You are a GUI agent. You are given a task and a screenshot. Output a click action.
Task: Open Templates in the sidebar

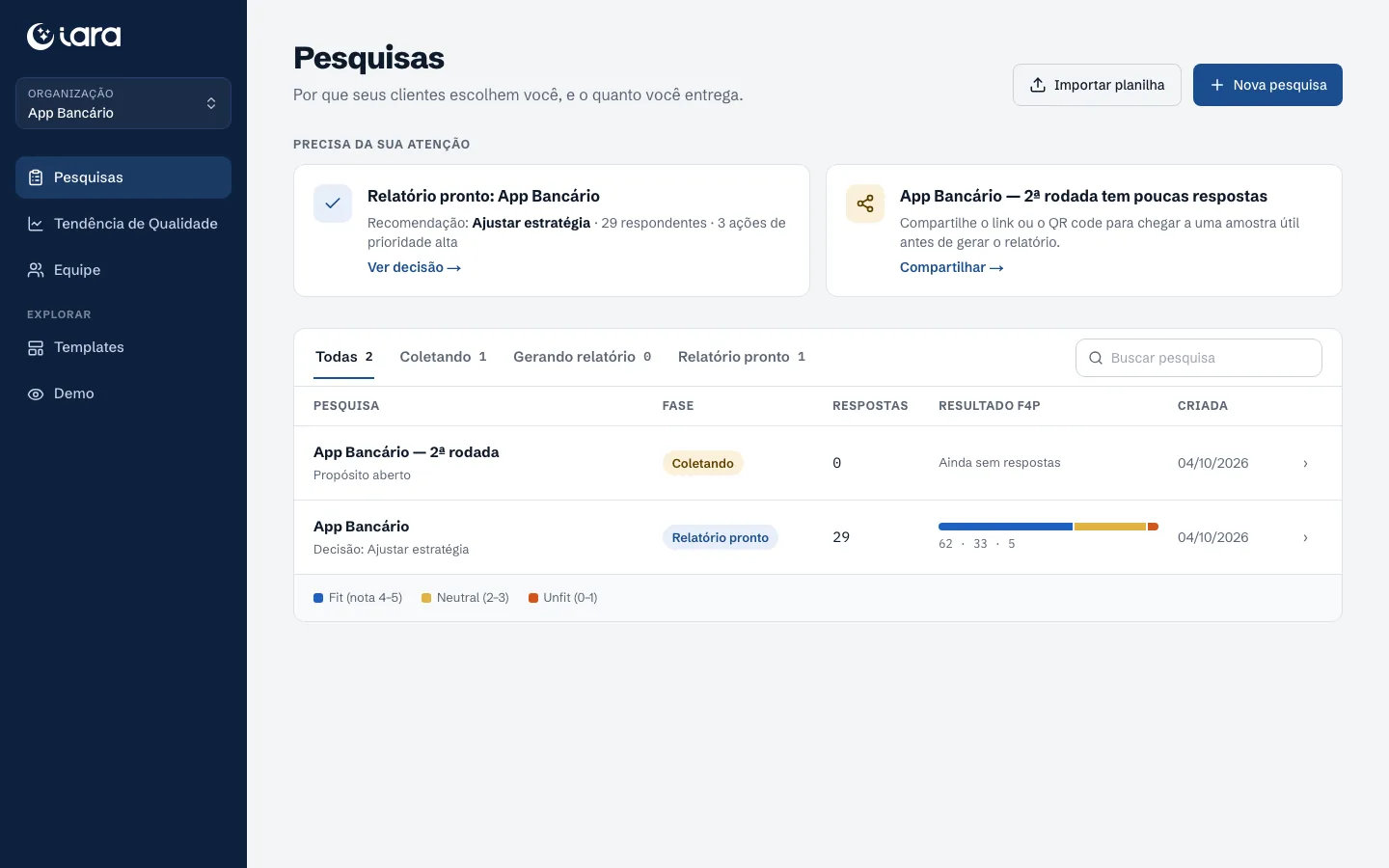click(123, 347)
